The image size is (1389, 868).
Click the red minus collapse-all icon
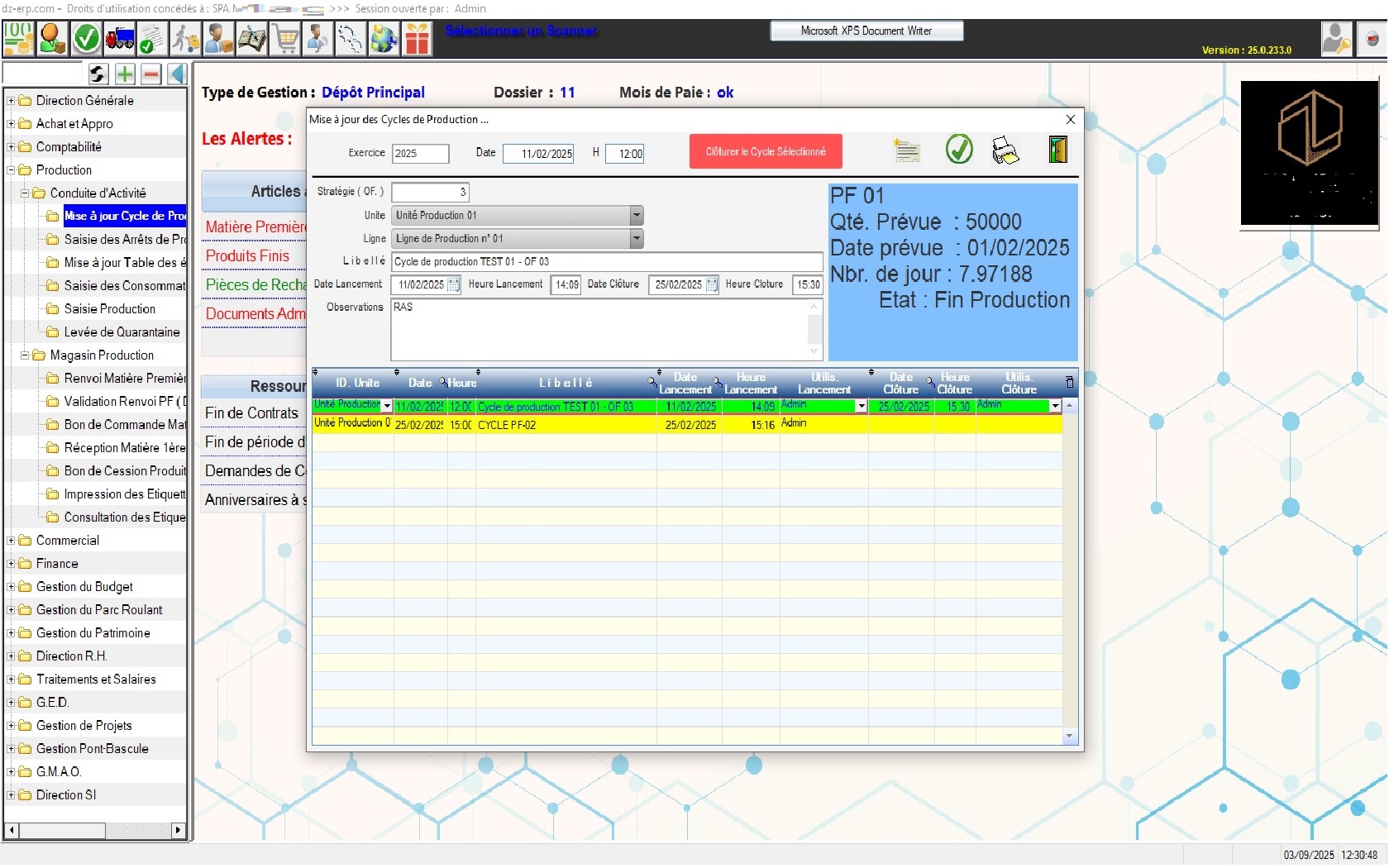151,74
